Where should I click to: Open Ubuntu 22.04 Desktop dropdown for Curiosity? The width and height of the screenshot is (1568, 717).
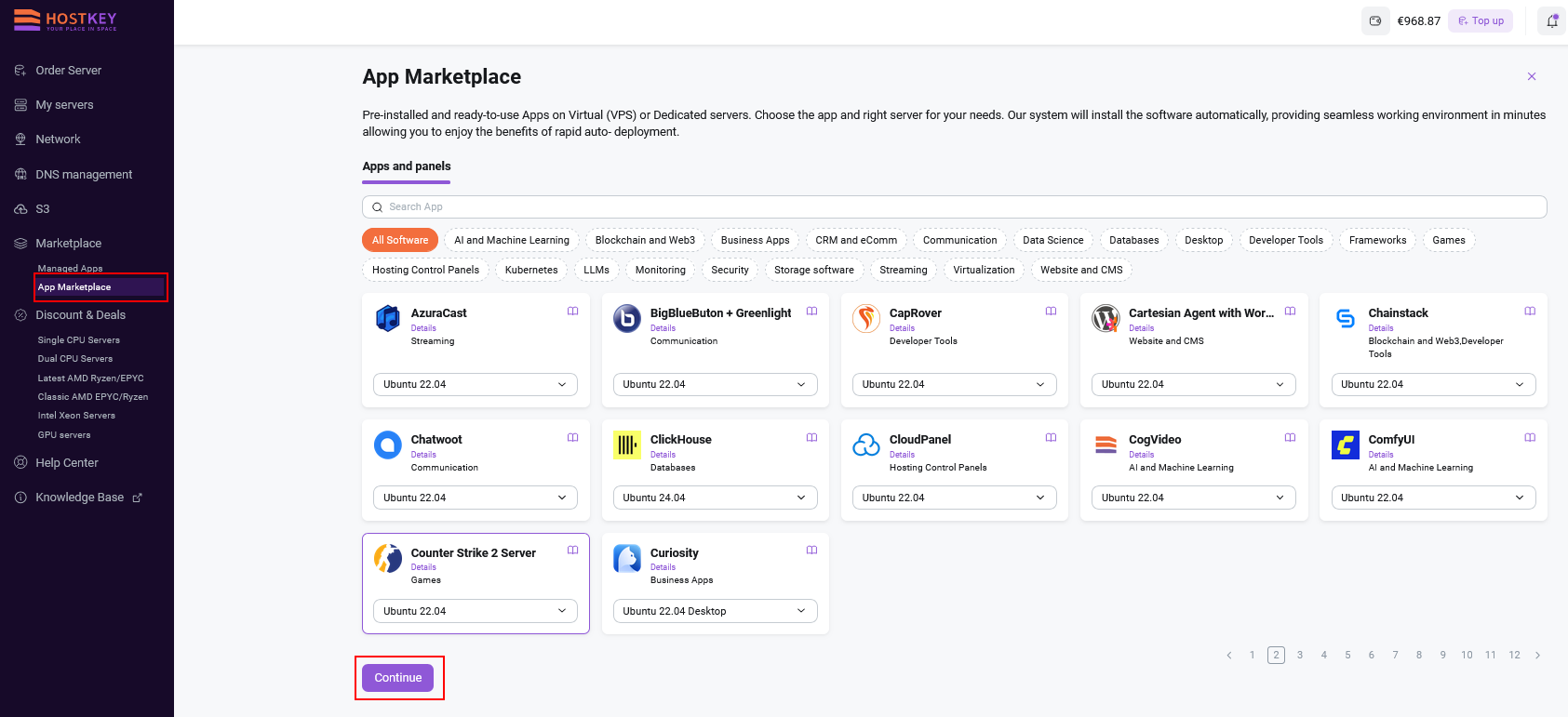(715, 612)
